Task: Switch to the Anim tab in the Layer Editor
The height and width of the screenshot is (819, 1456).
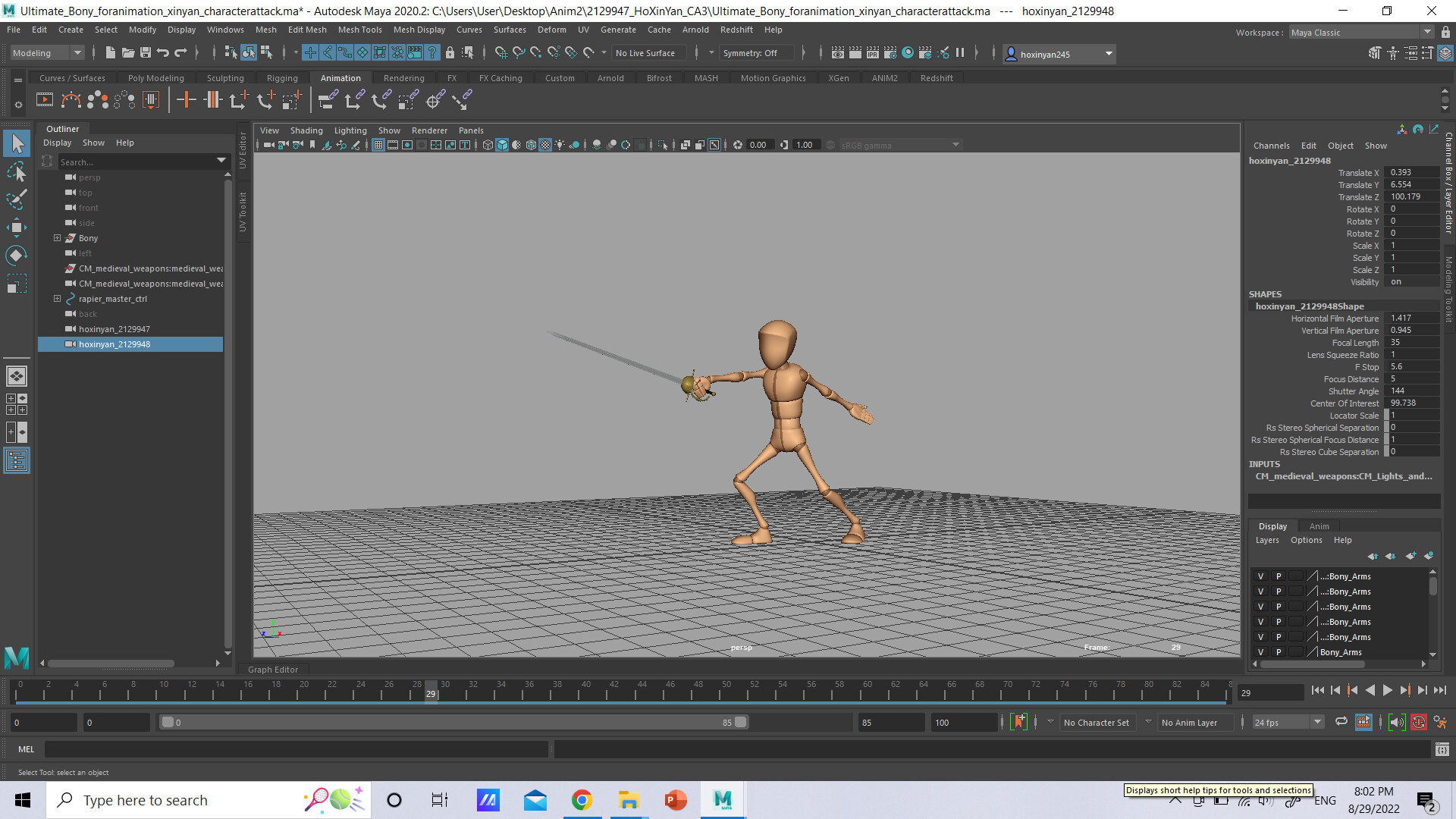Action: coord(1319,526)
